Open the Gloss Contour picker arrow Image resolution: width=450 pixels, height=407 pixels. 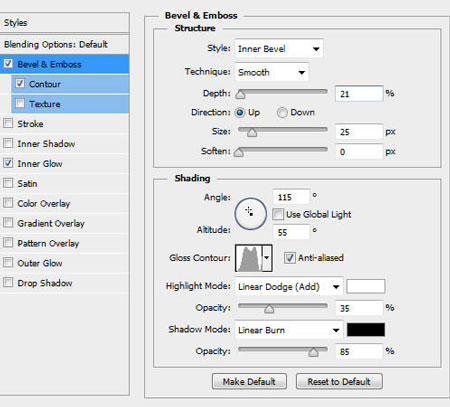pyautogui.click(x=267, y=258)
